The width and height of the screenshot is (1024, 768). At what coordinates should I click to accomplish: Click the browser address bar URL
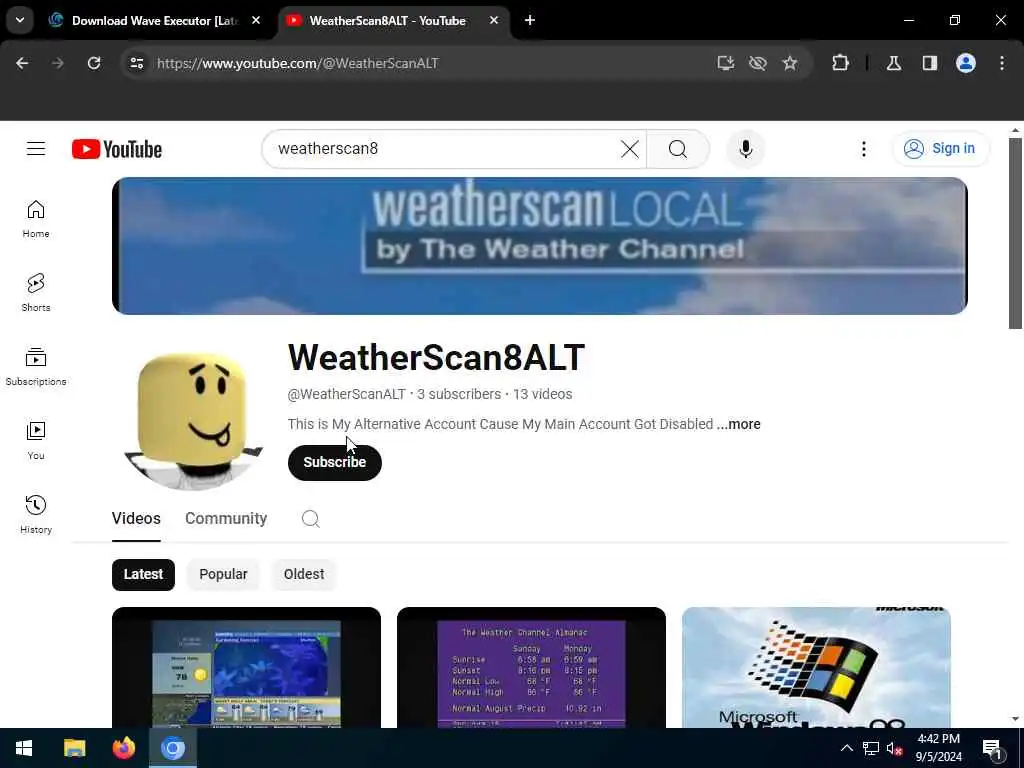[298, 63]
